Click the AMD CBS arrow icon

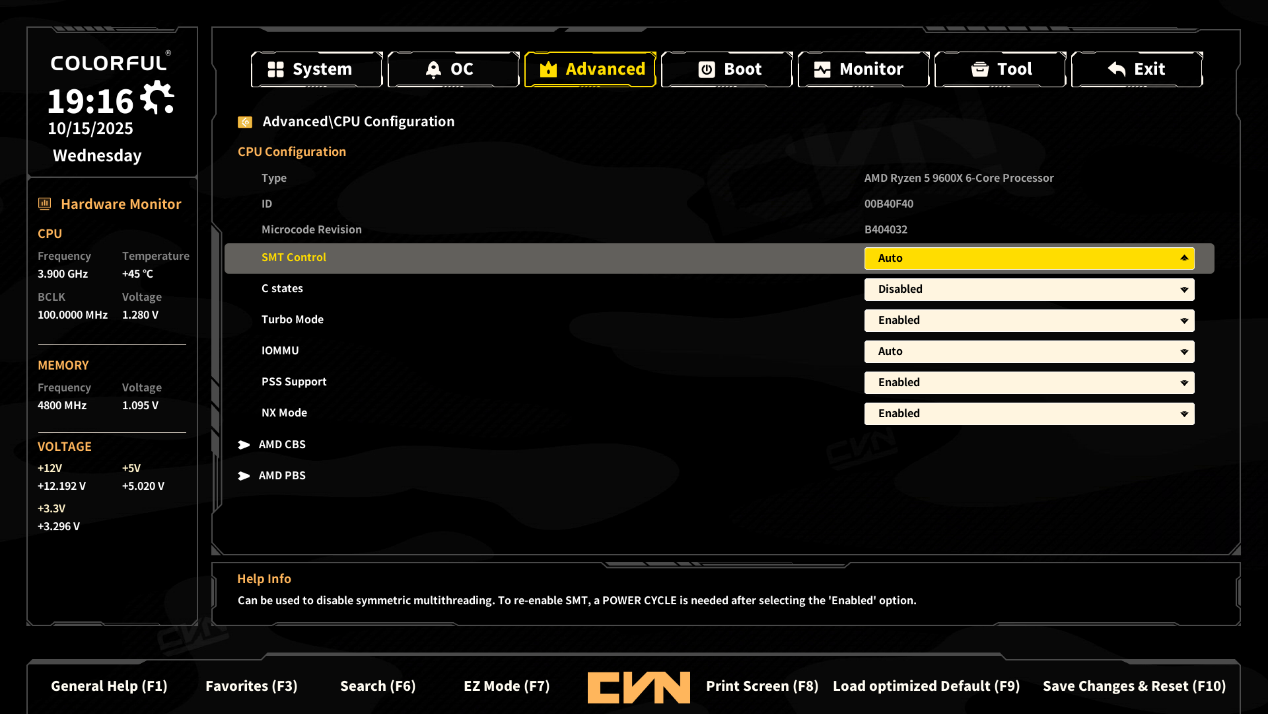[x=244, y=445]
